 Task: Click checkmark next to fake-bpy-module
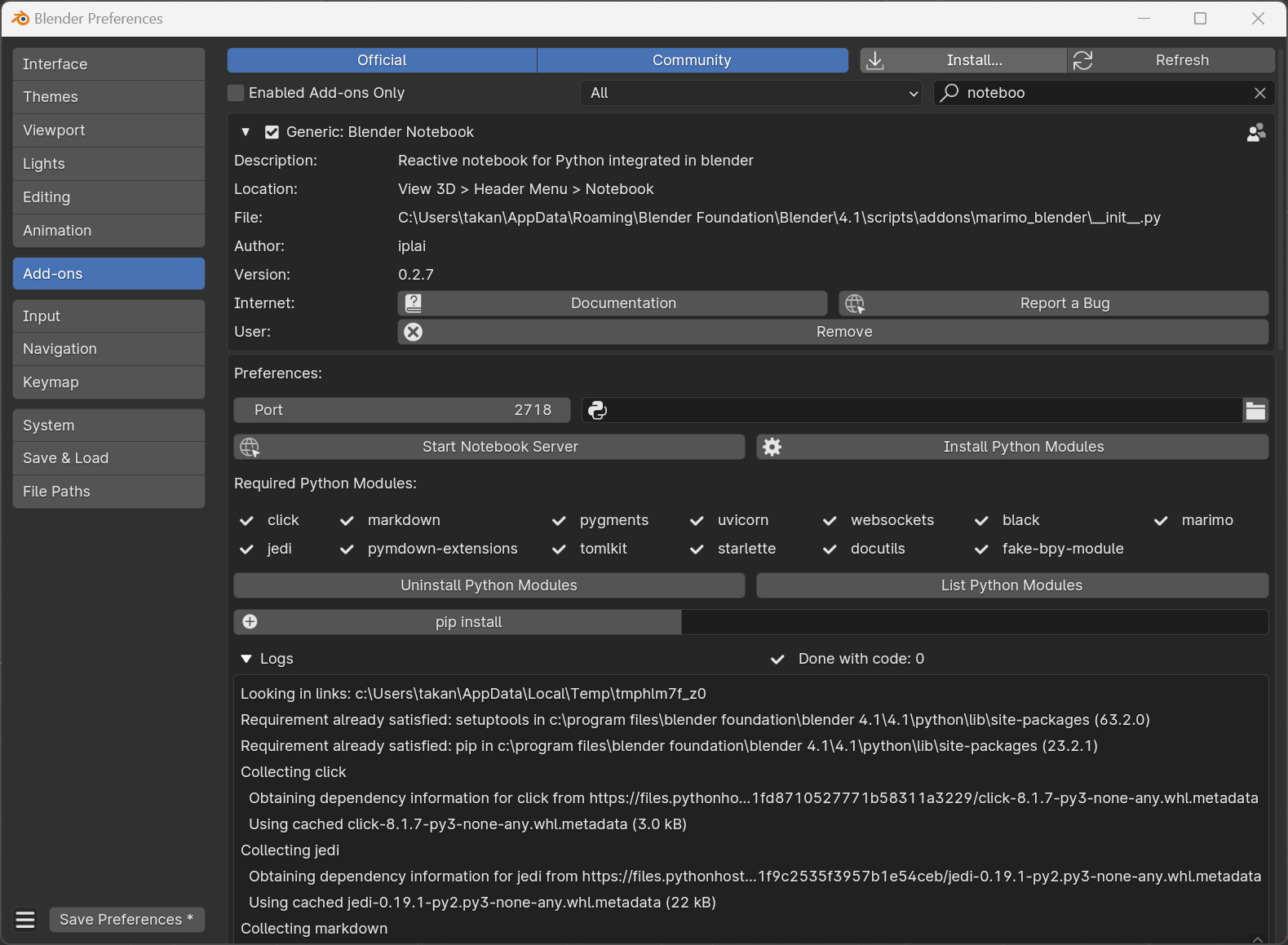981,549
